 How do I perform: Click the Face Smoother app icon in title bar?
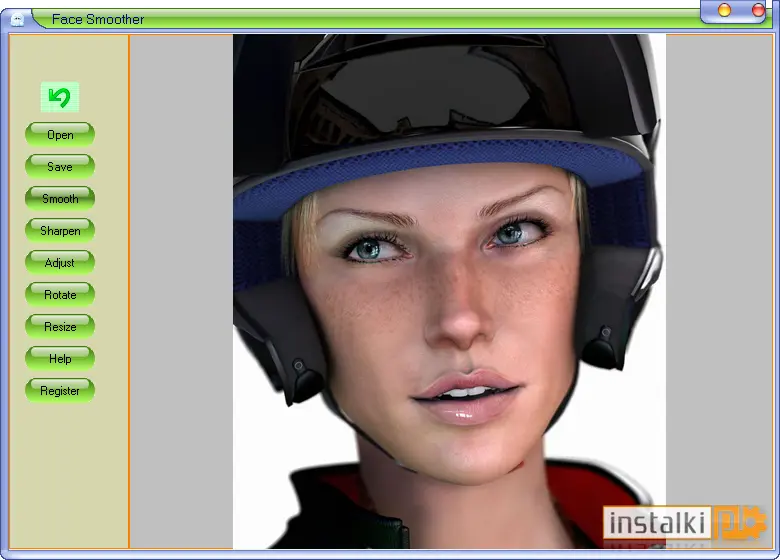[x=17, y=19]
